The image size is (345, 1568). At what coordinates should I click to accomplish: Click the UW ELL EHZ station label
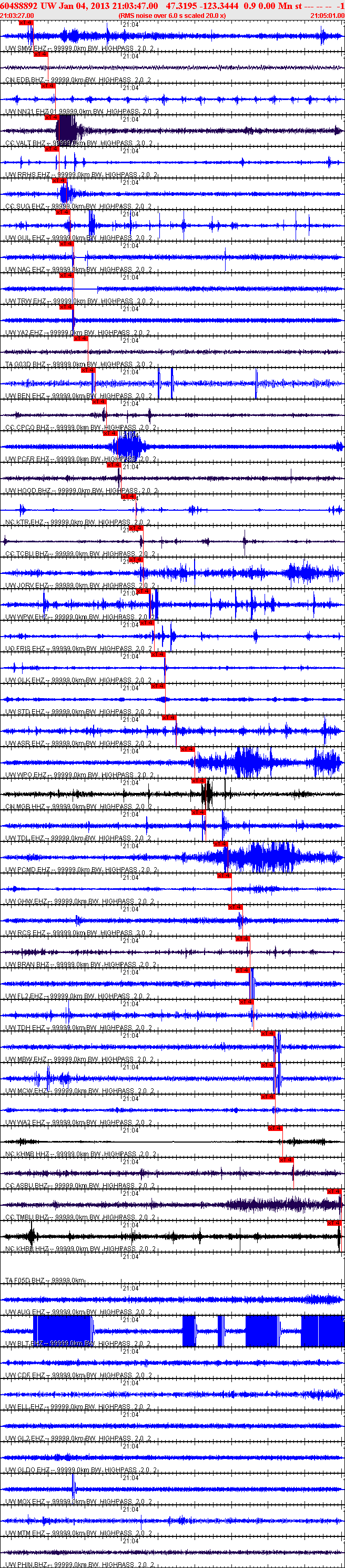tap(24, 1407)
